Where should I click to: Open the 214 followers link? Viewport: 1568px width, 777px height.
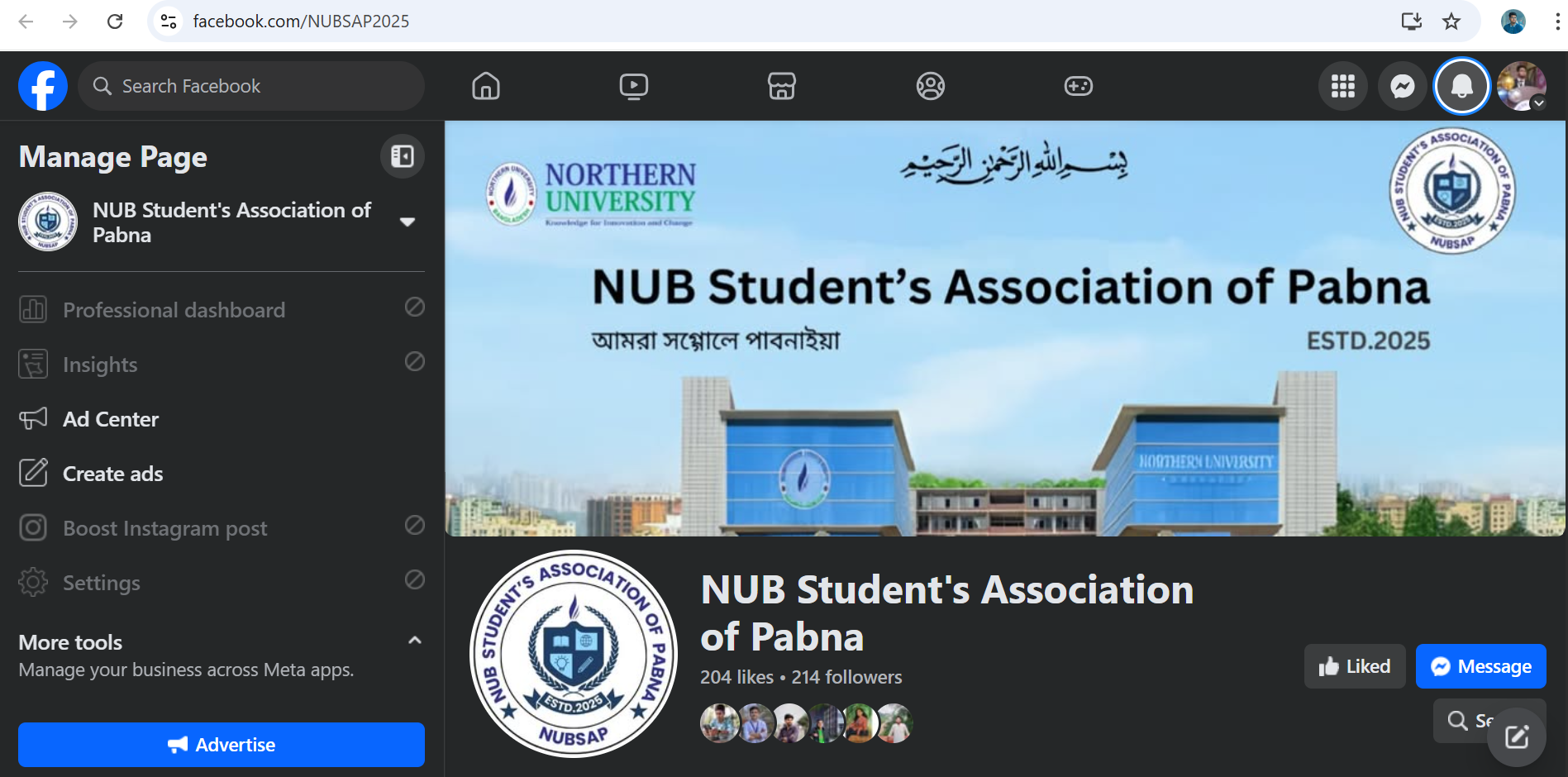pos(847,677)
